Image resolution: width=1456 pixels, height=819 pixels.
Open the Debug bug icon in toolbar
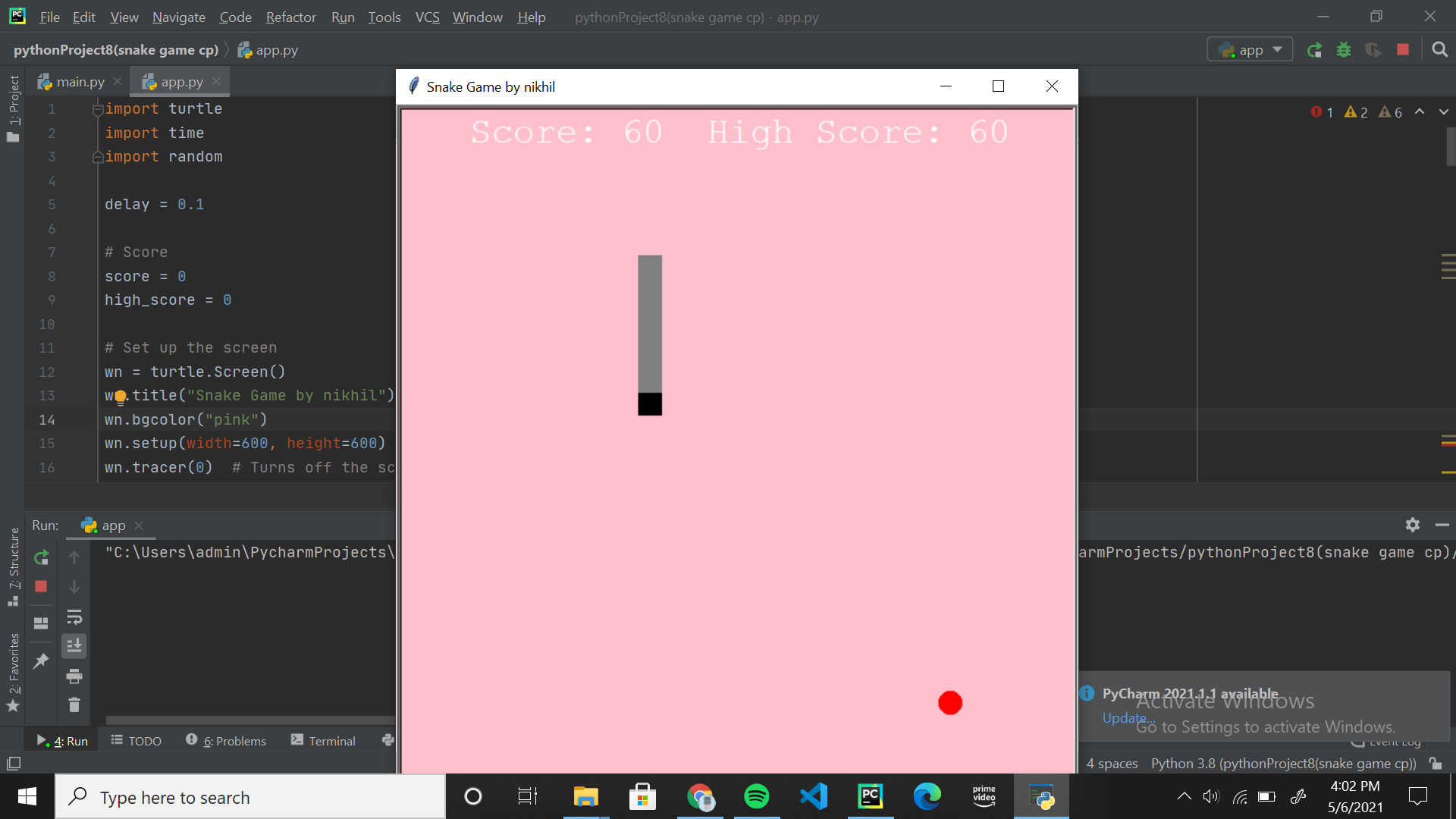pyautogui.click(x=1345, y=49)
